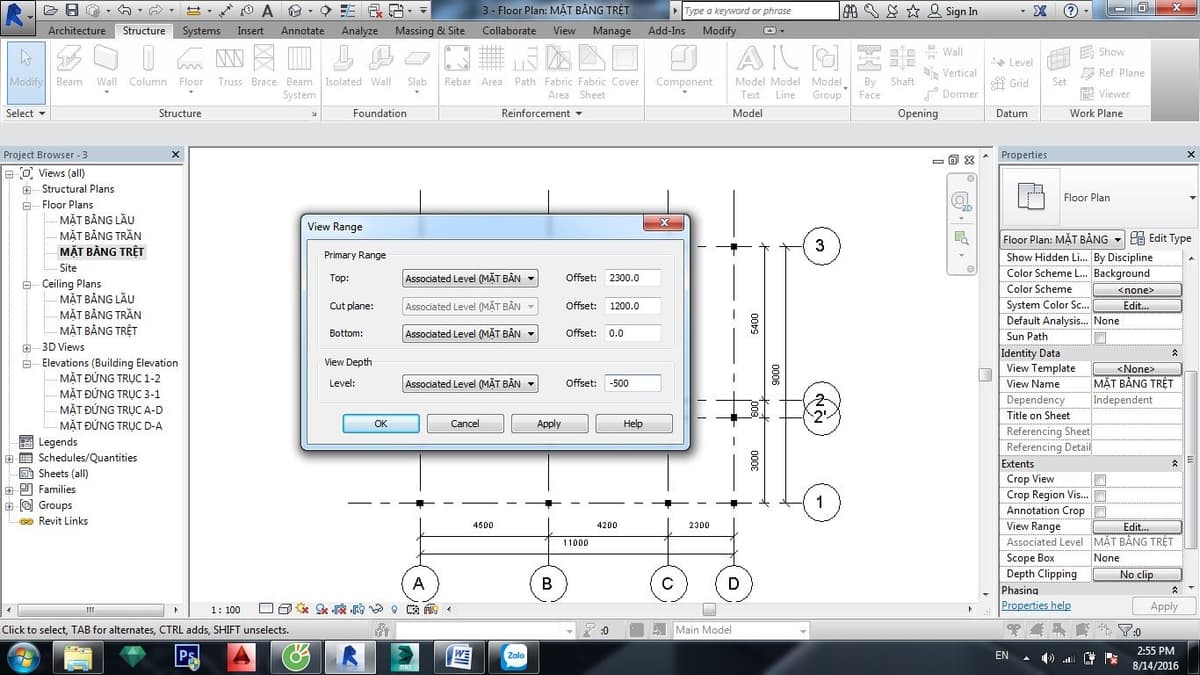Image resolution: width=1200 pixels, height=675 pixels.
Task: Click the Save icon in quick access toolbar
Action: (x=73, y=11)
